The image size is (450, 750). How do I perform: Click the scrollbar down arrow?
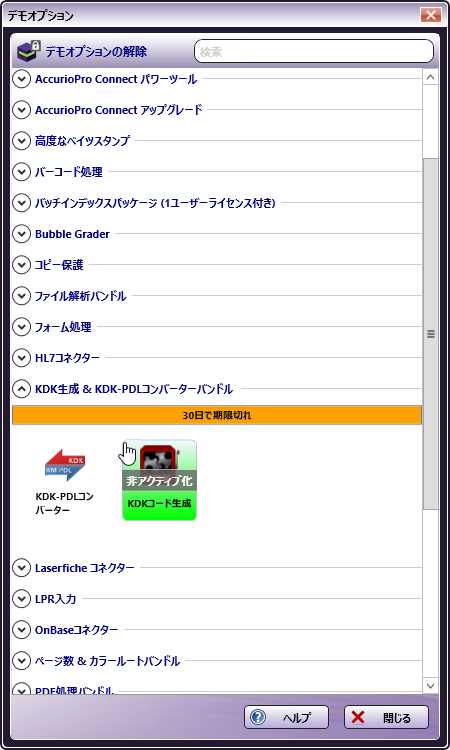pos(430,685)
